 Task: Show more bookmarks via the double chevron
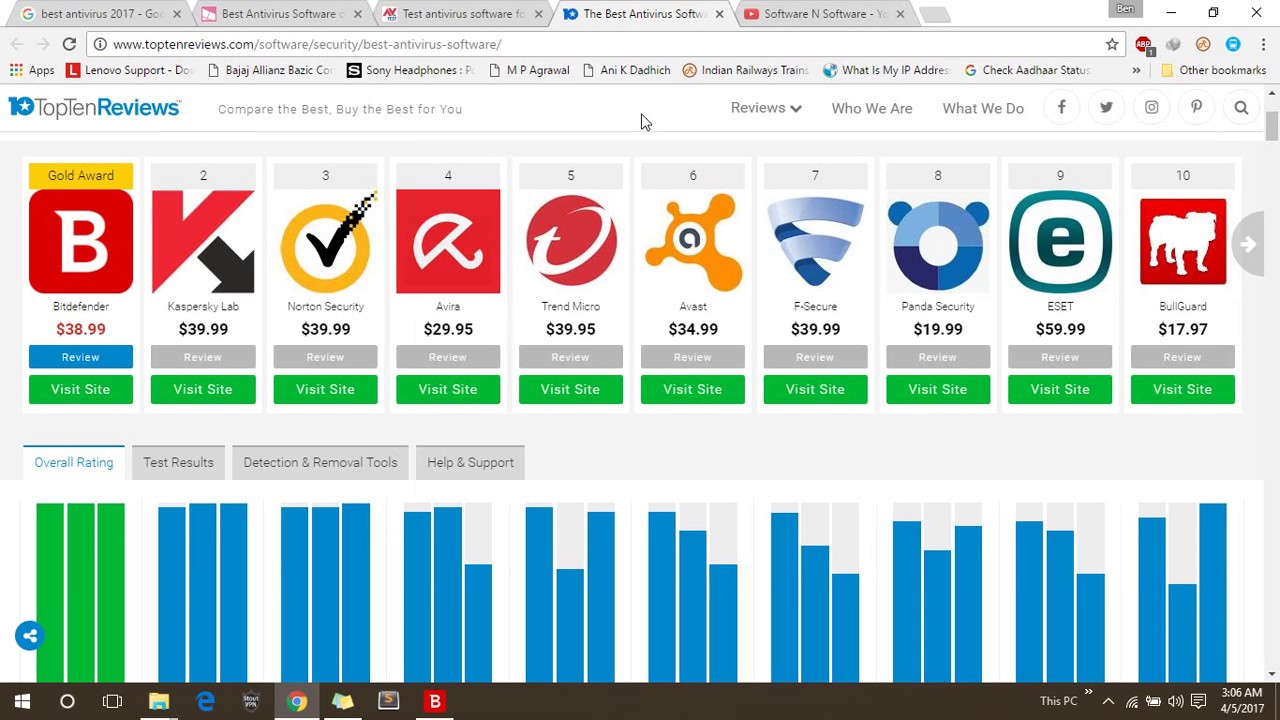pos(1136,70)
